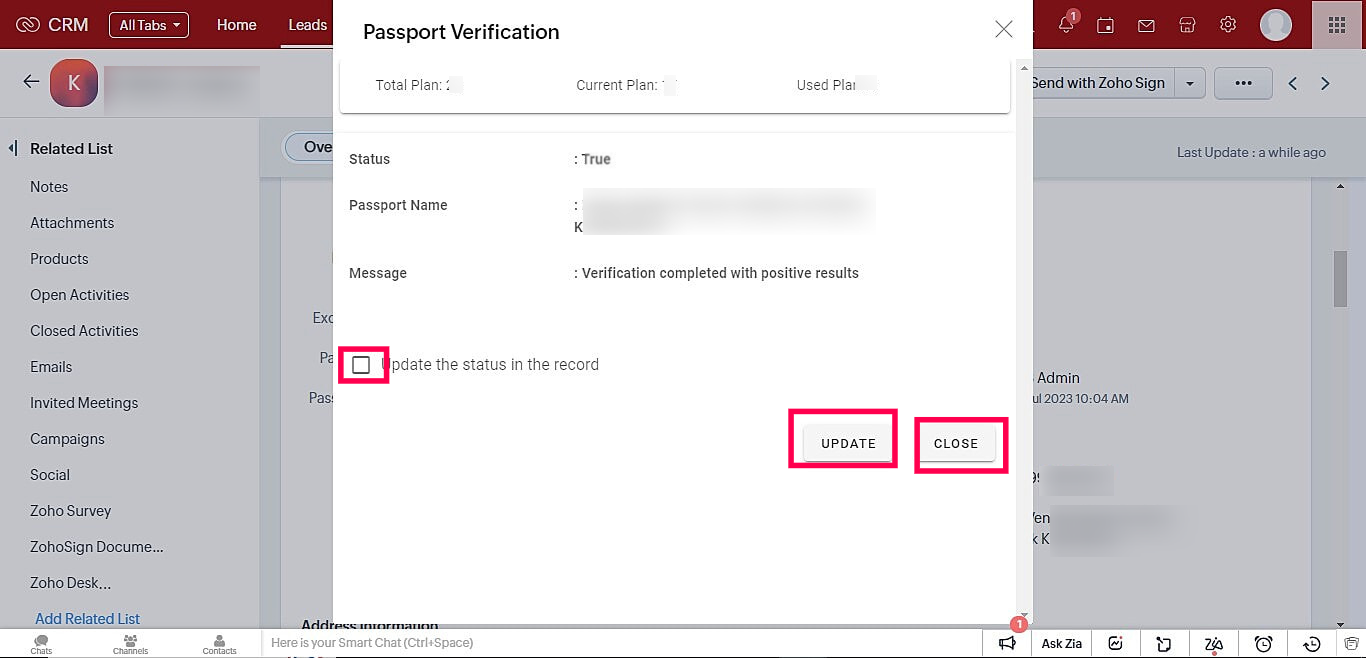
Task: Click the alarm clock icon in bottom bar
Action: 1263,644
